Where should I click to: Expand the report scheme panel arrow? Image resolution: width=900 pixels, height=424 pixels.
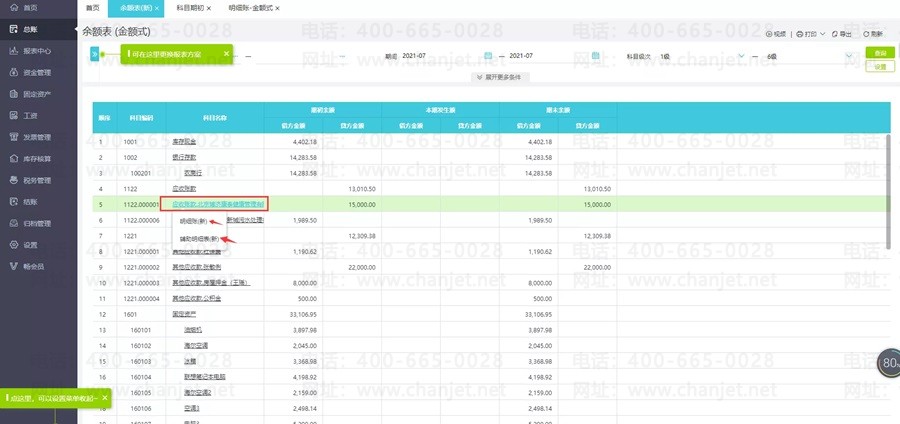(94, 55)
